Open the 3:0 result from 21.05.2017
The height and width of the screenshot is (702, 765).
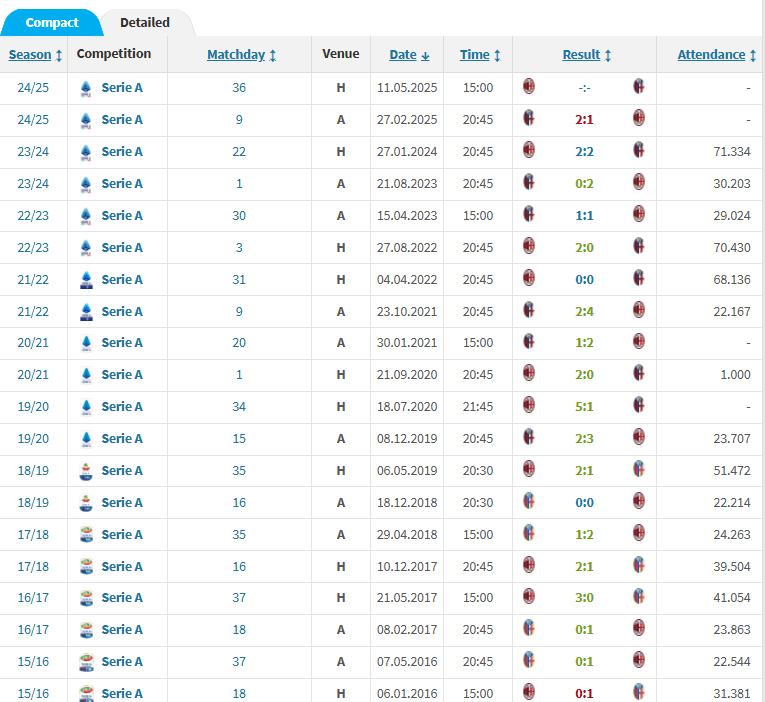tap(584, 598)
